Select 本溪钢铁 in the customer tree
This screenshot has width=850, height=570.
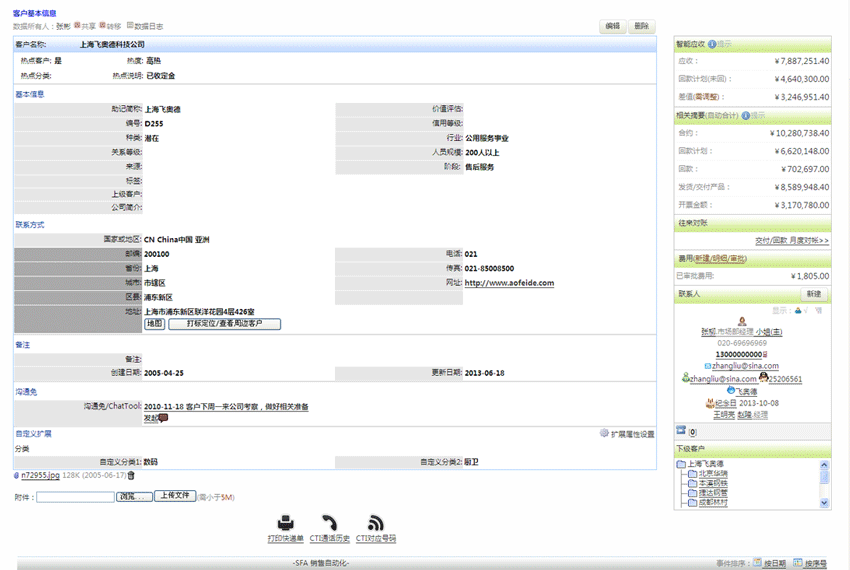click(708, 484)
